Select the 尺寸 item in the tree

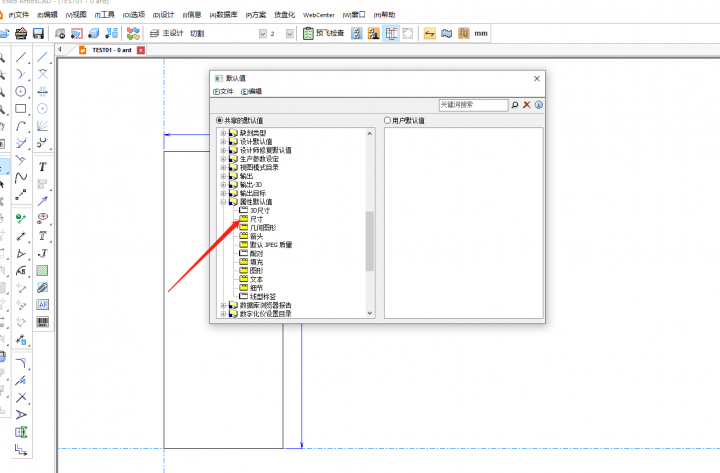[256, 219]
